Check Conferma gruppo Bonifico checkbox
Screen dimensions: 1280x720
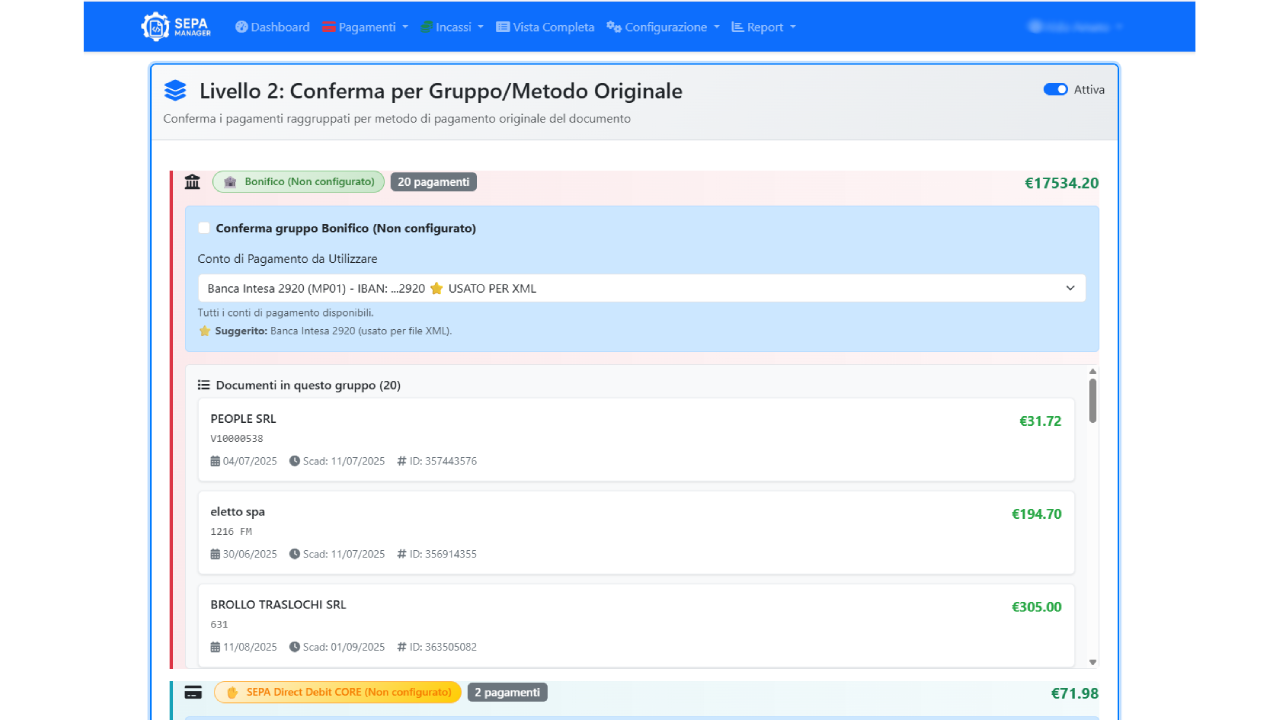click(204, 228)
